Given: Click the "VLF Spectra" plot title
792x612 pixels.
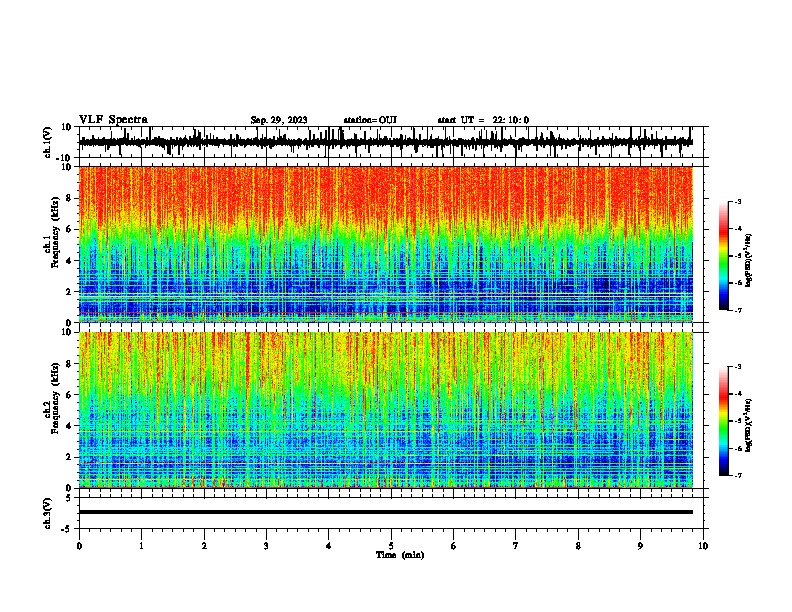Looking at the screenshot, I should (x=113, y=120).
